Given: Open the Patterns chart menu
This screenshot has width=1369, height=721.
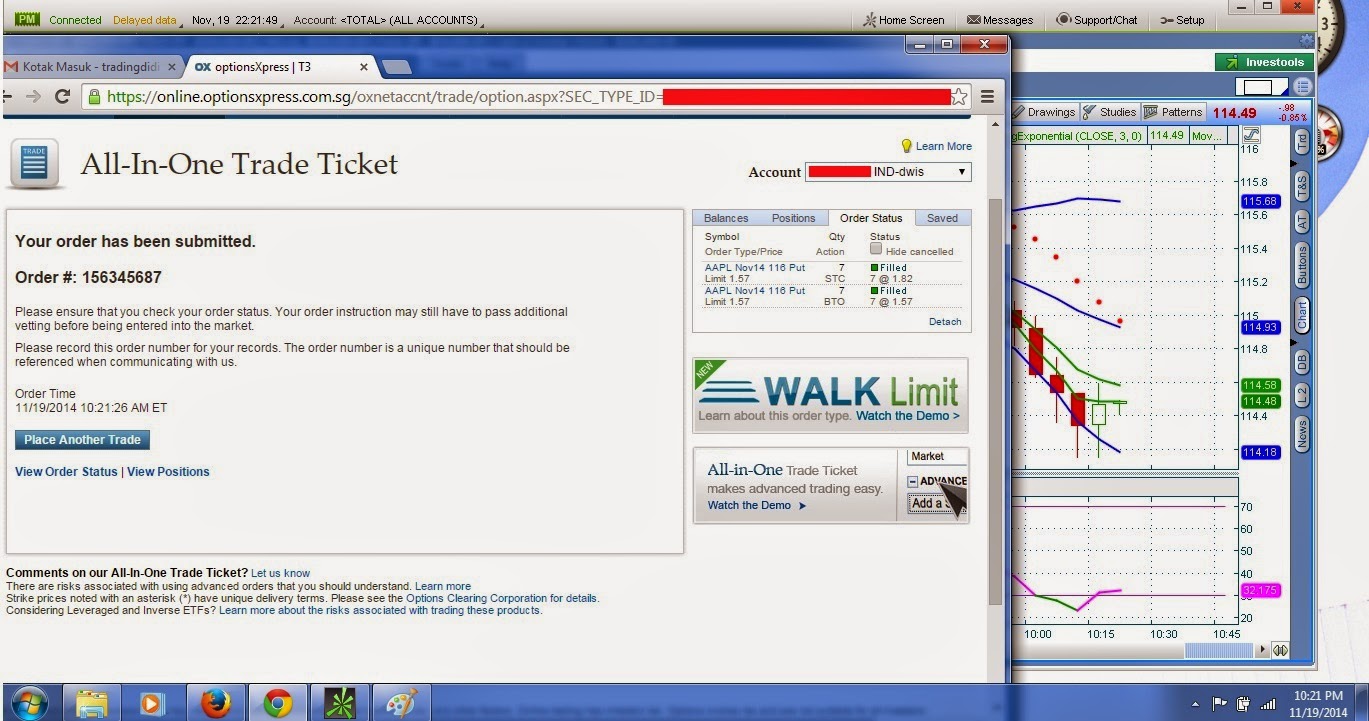Looking at the screenshot, I should point(1174,112).
